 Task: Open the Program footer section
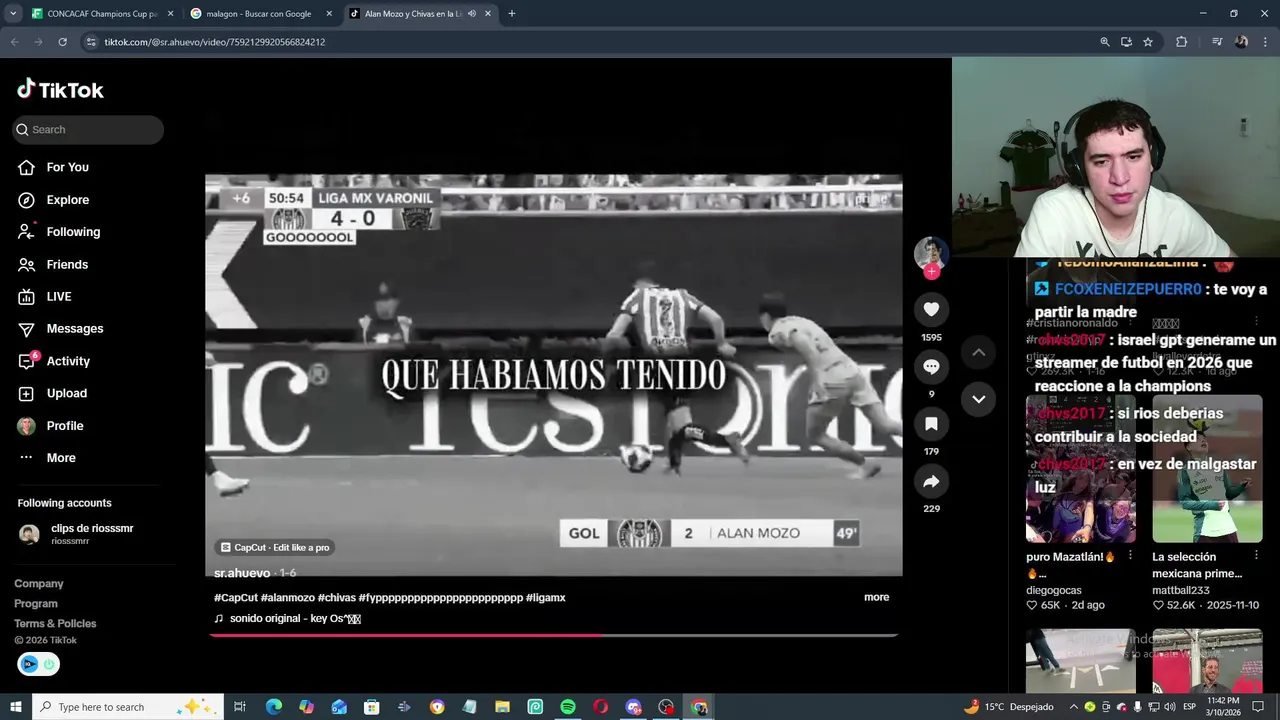36,604
